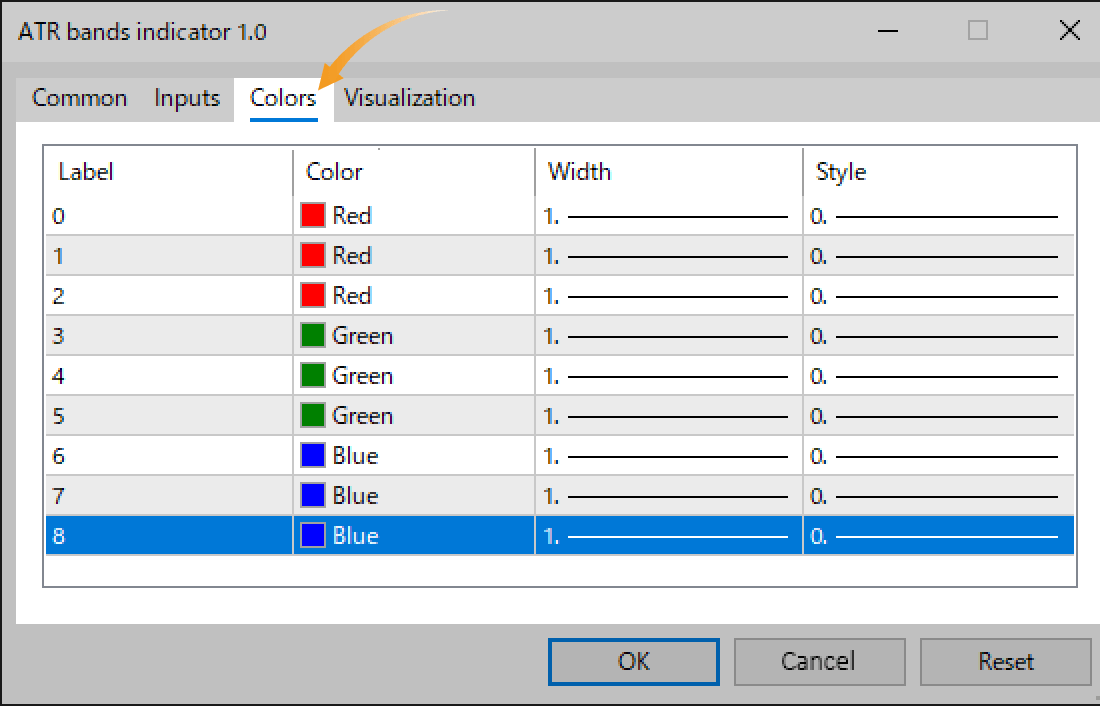Open the color box on row 2
1100x706 pixels.
(314, 295)
